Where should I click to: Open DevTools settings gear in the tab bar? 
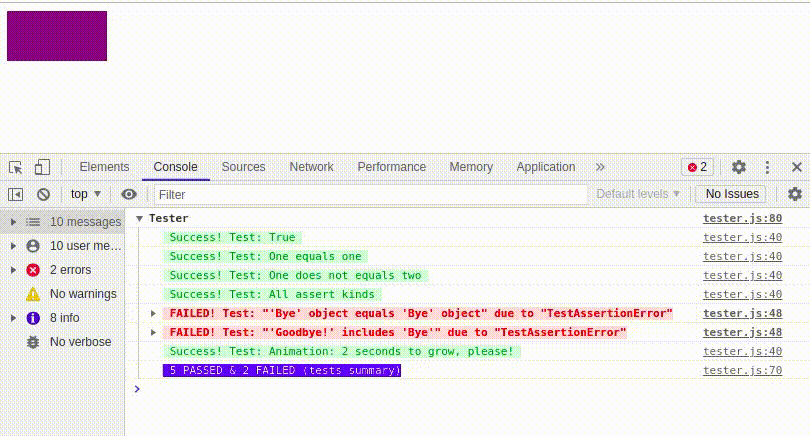point(739,167)
